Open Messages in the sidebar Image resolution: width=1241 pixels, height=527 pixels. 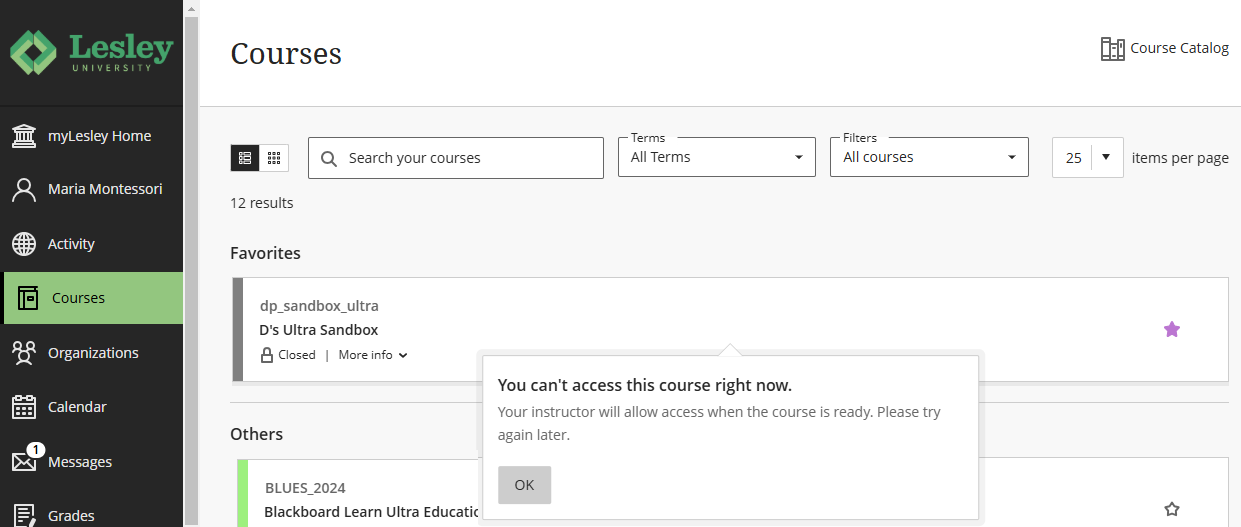(x=92, y=461)
